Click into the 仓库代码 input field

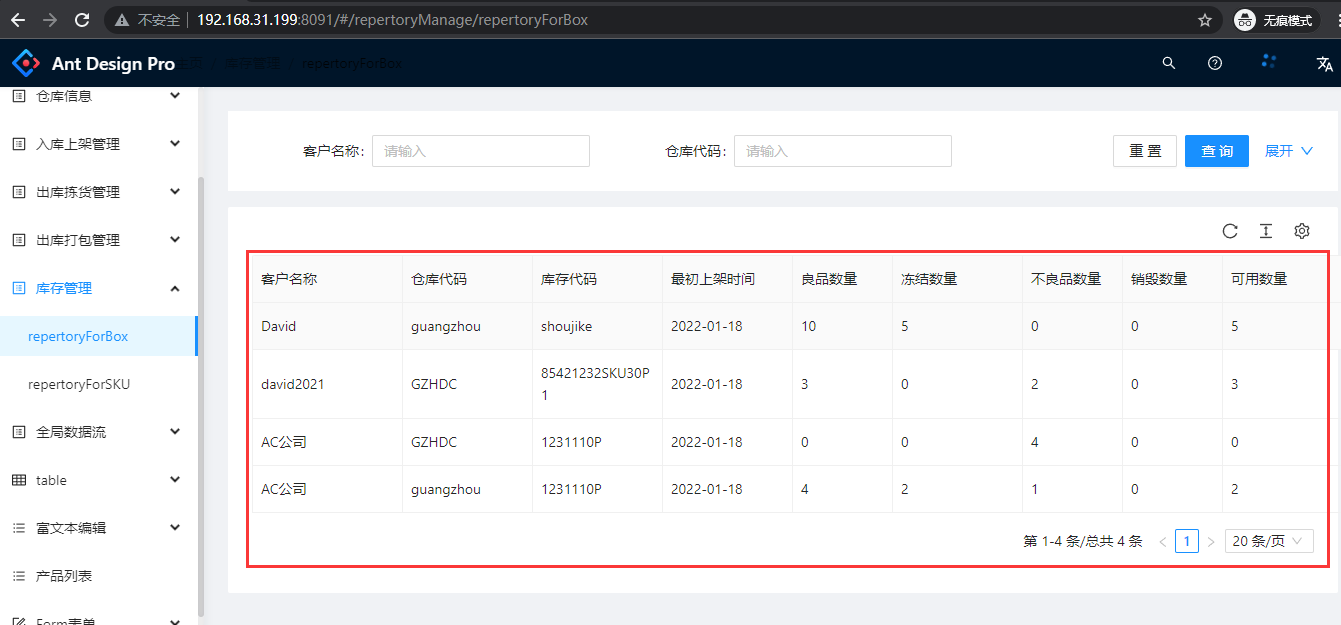pos(842,151)
